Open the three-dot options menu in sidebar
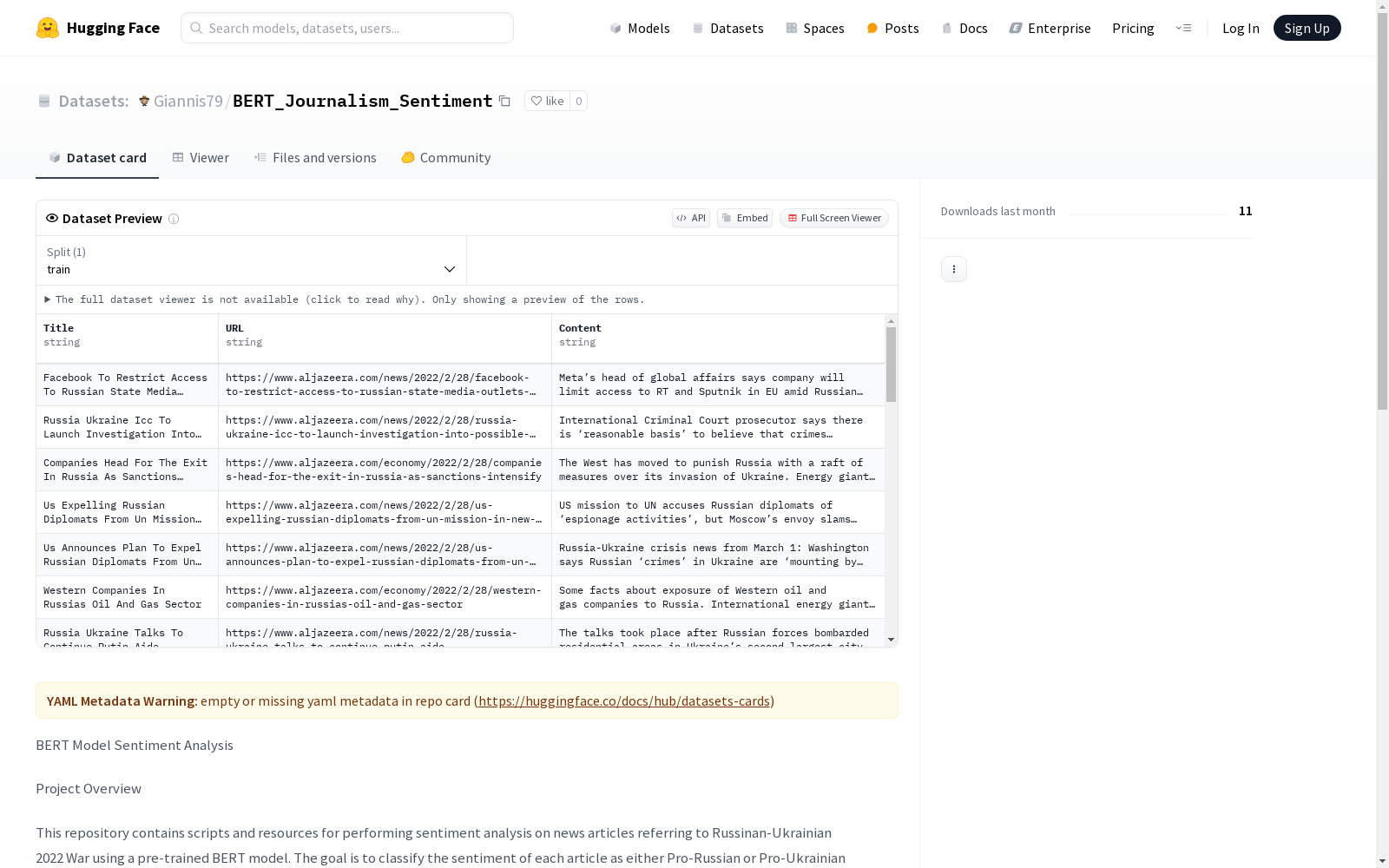 pos(953,269)
